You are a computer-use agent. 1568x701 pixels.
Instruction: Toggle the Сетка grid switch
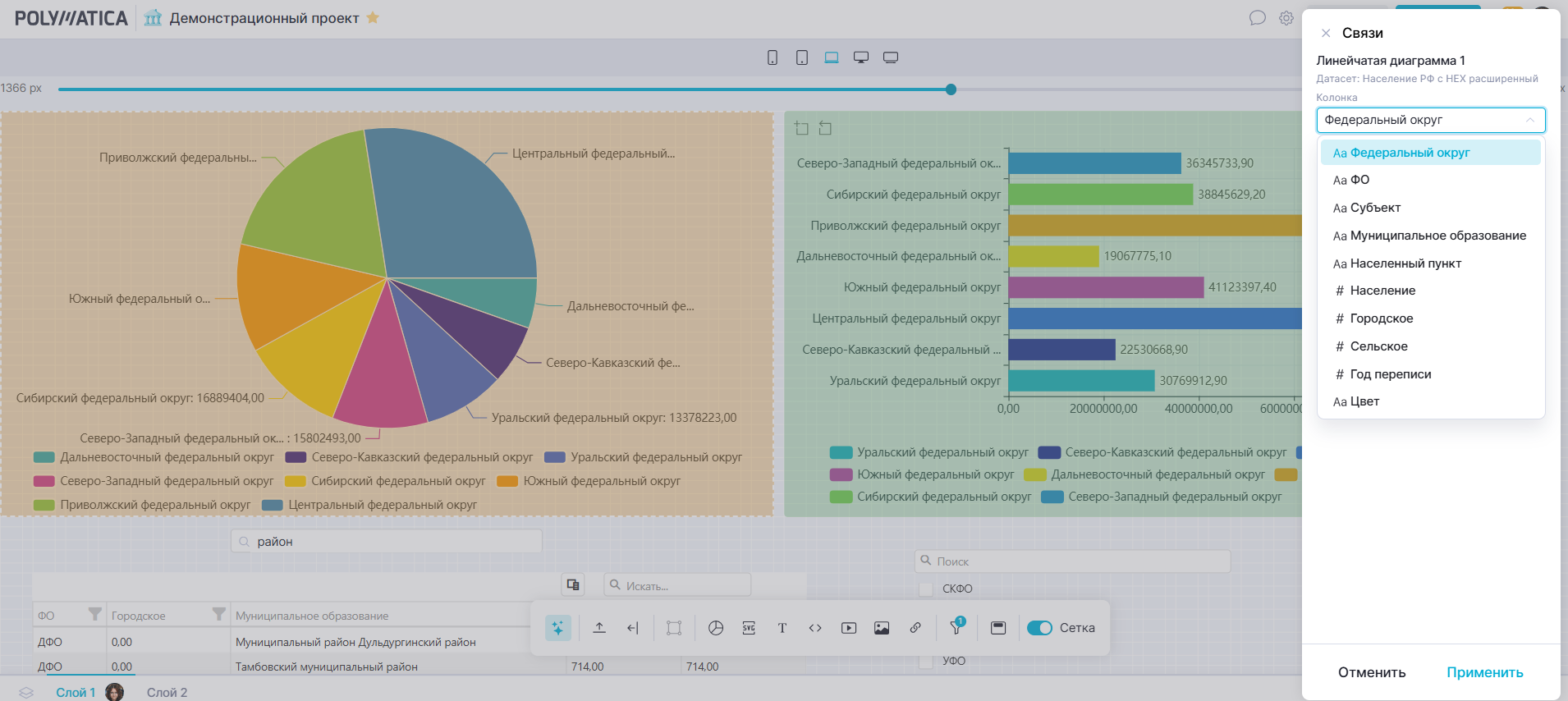pyautogui.click(x=1039, y=628)
